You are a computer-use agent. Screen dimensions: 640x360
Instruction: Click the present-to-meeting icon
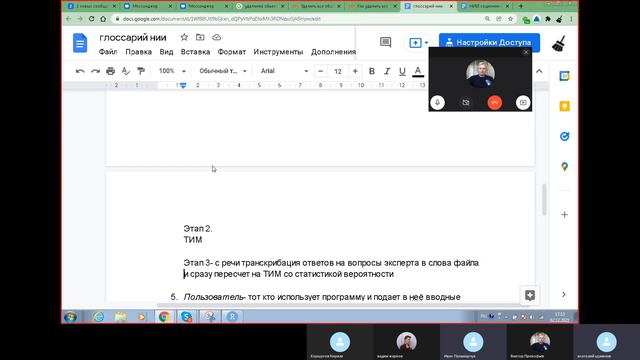(415, 42)
